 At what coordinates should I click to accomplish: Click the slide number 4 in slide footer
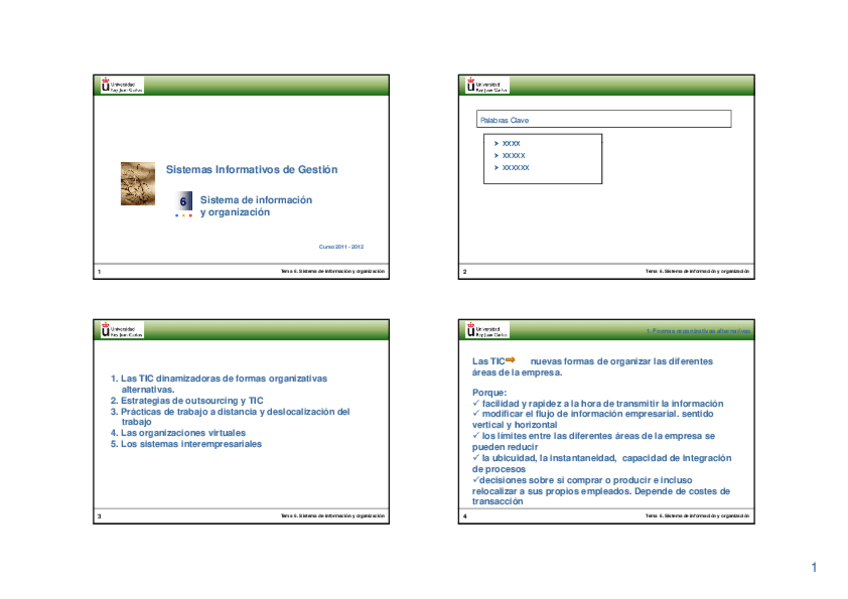[x=465, y=516]
